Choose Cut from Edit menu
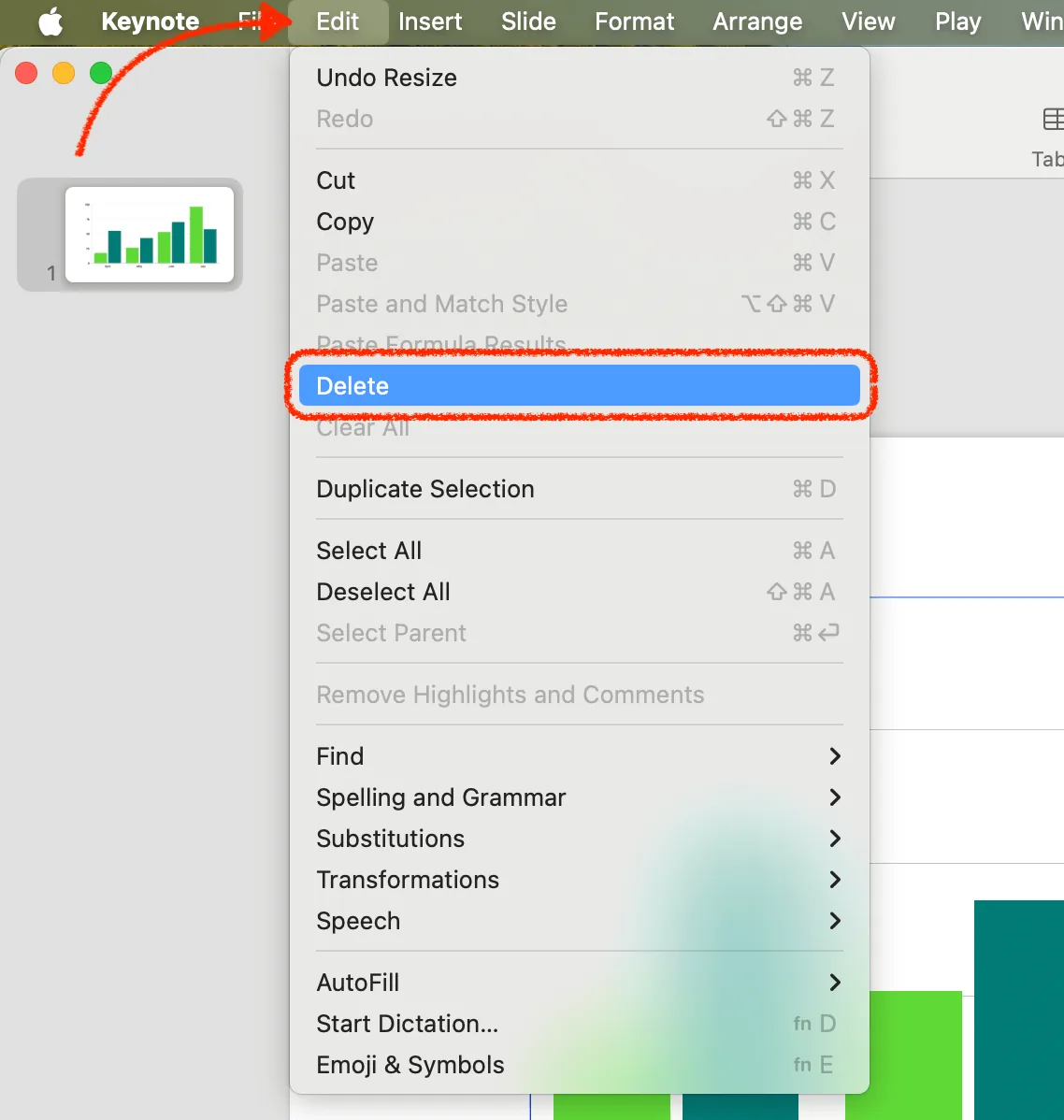 tap(579, 180)
